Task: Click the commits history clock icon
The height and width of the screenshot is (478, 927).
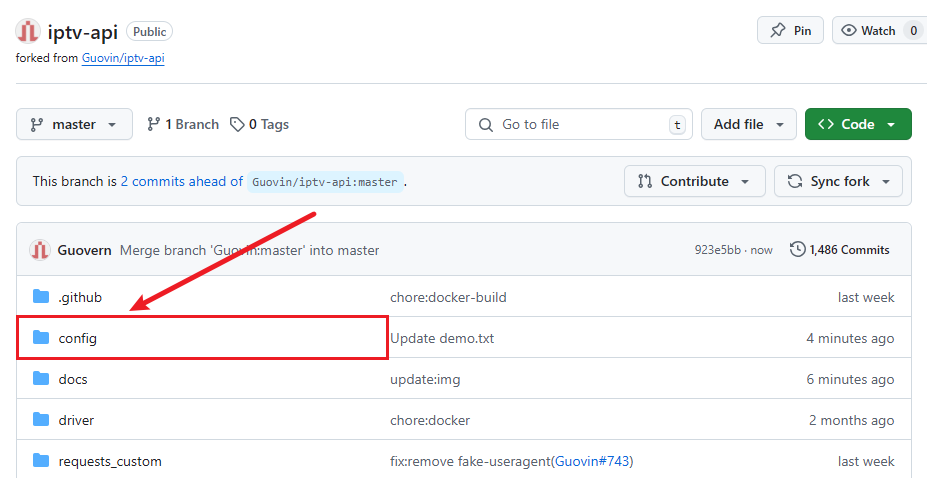Action: click(x=797, y=250)
